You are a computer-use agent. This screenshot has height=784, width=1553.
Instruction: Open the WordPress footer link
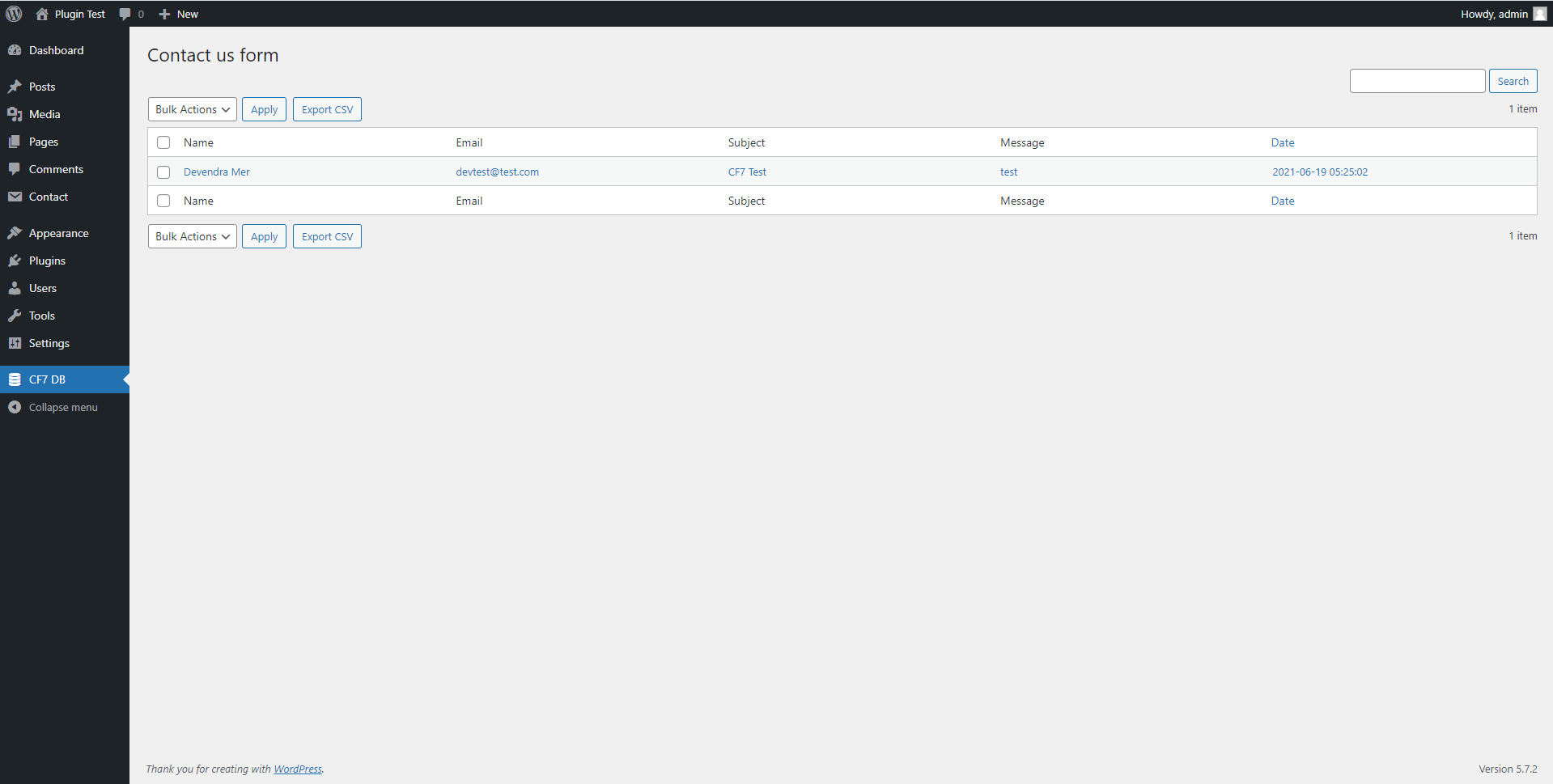click(x=298, y=769)
